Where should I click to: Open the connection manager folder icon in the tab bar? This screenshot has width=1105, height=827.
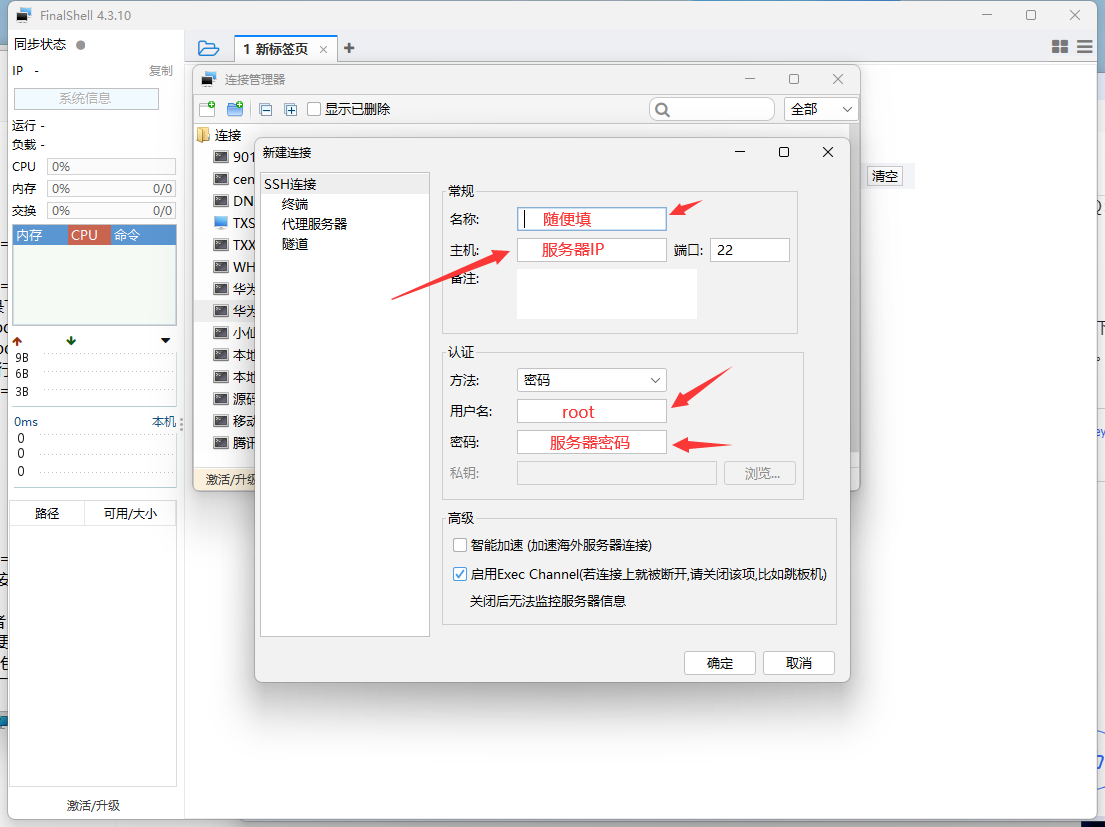click(x=209, y=48)
